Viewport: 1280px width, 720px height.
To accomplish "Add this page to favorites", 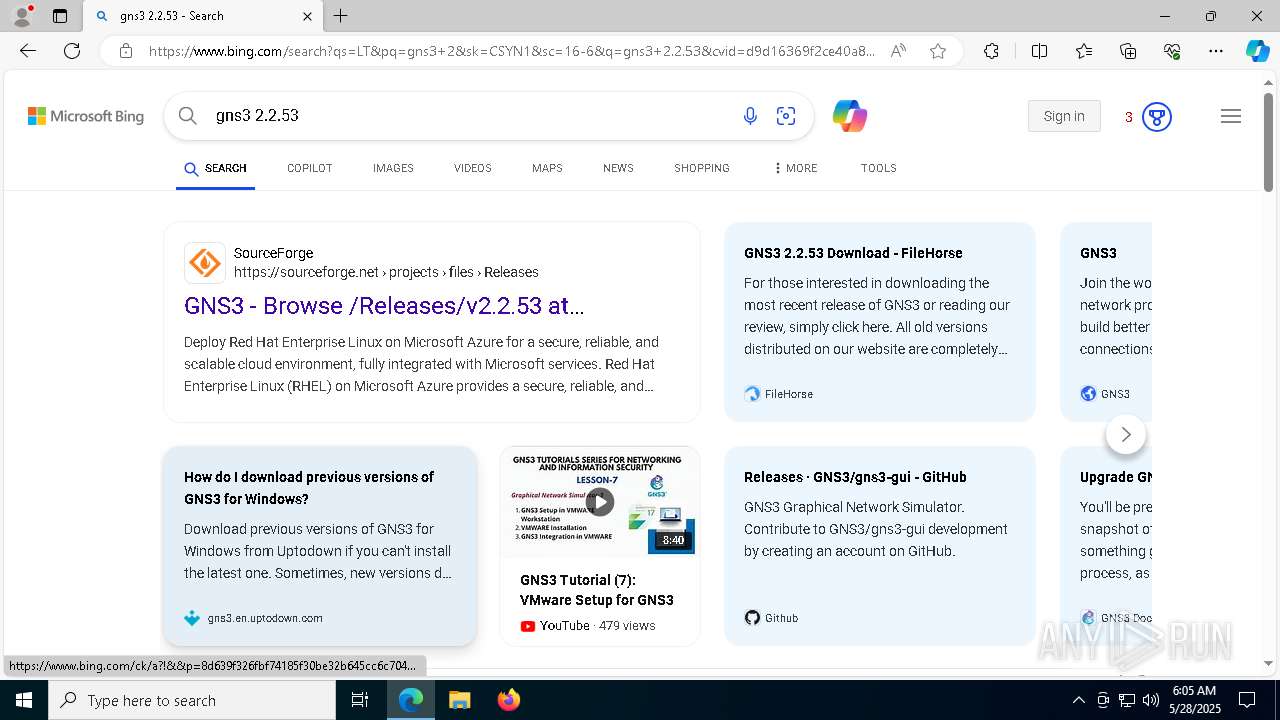I will (x=938, y=51).
